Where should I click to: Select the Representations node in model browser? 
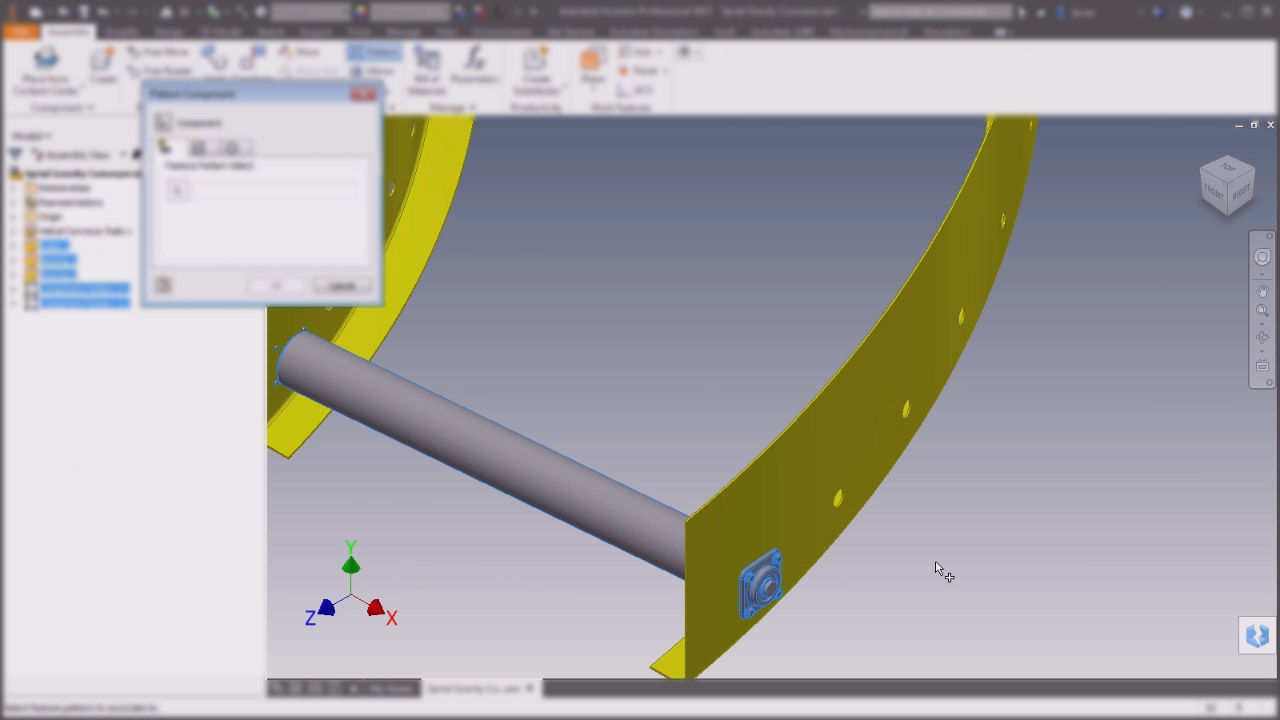(70, 202)
